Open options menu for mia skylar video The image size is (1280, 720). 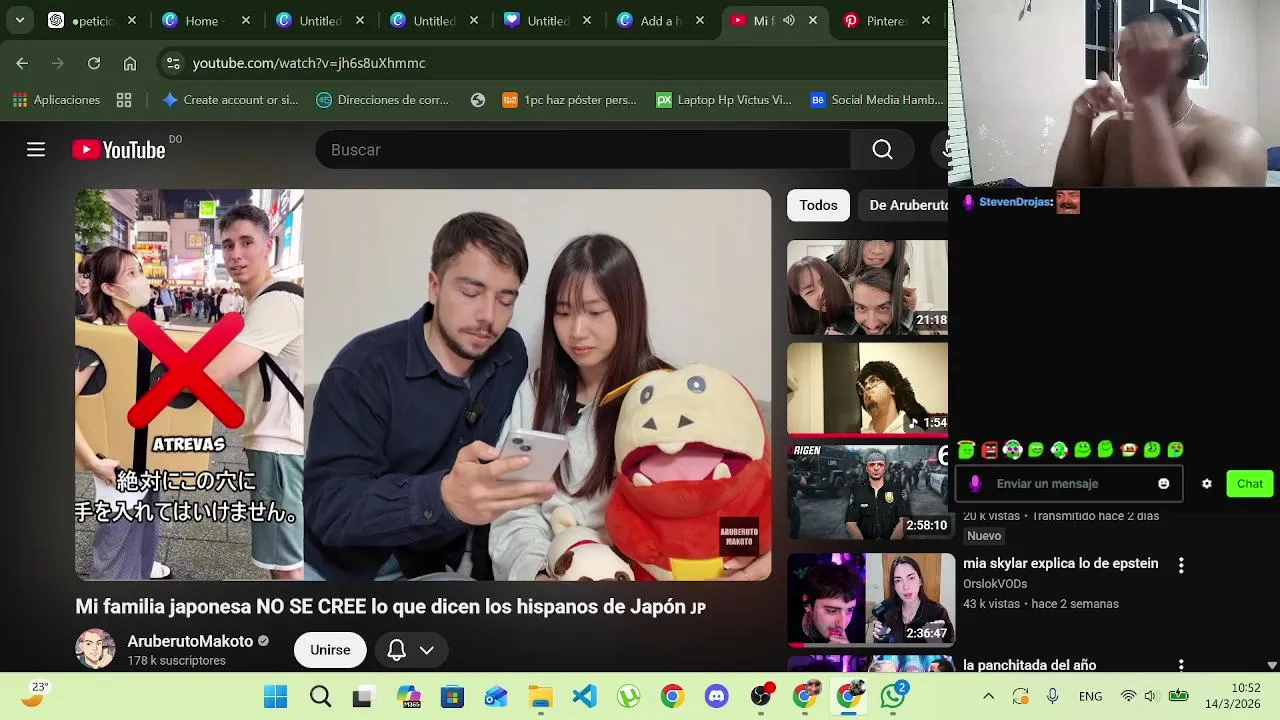(1181, 565)
